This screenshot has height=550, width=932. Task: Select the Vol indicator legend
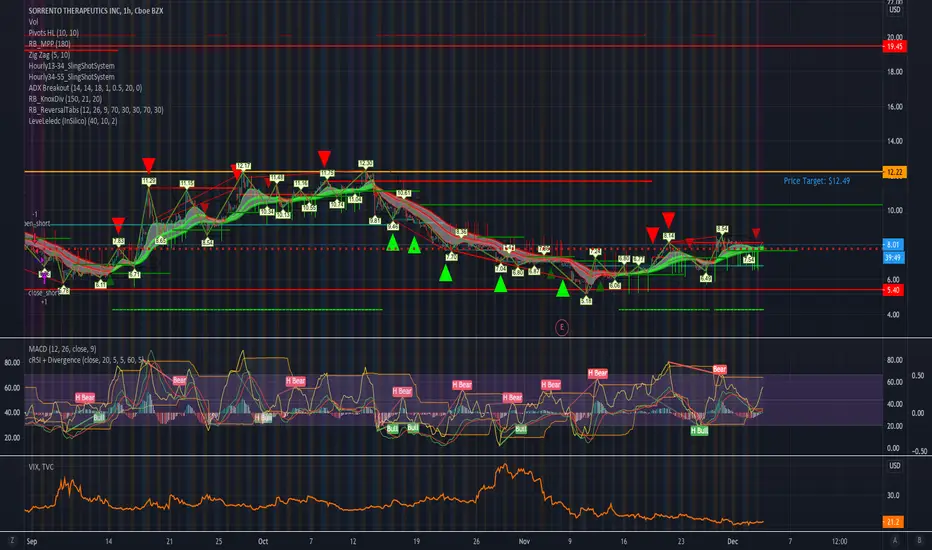33,22
